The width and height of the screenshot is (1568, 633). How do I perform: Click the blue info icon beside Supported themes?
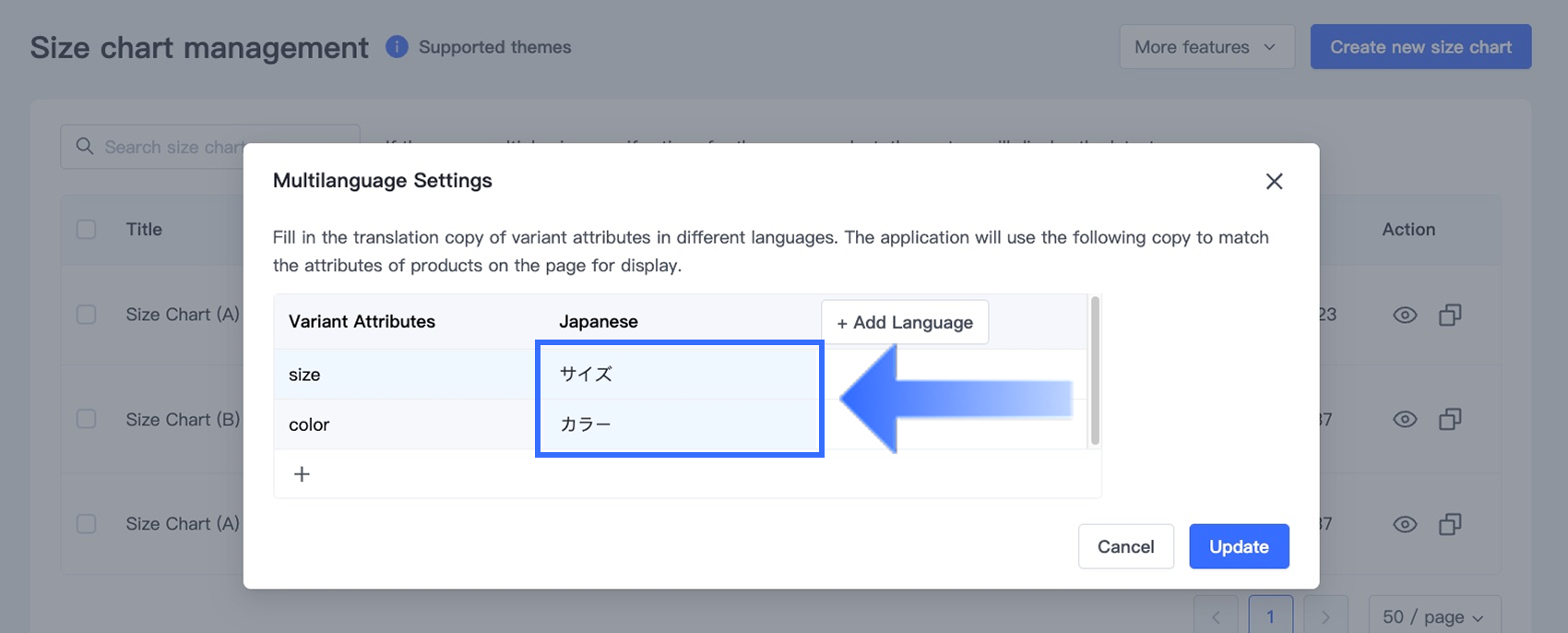397,47
